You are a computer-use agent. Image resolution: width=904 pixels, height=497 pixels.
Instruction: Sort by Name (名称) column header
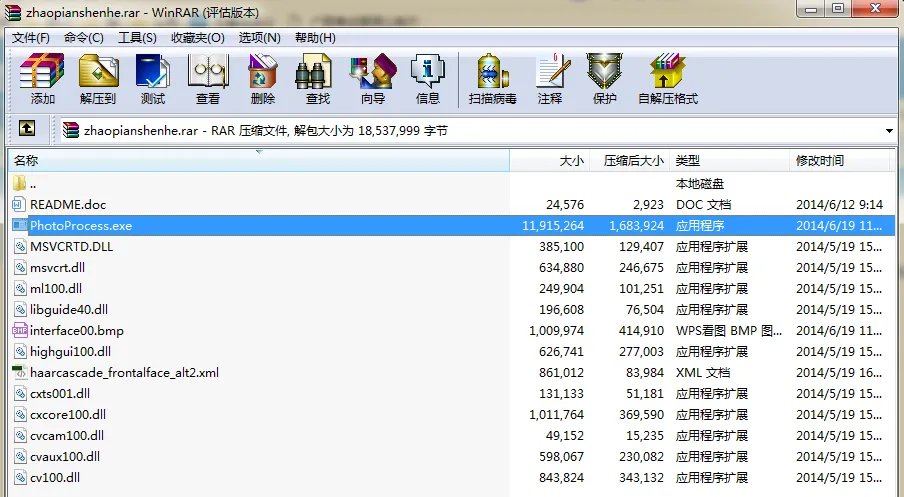[259, 160]
